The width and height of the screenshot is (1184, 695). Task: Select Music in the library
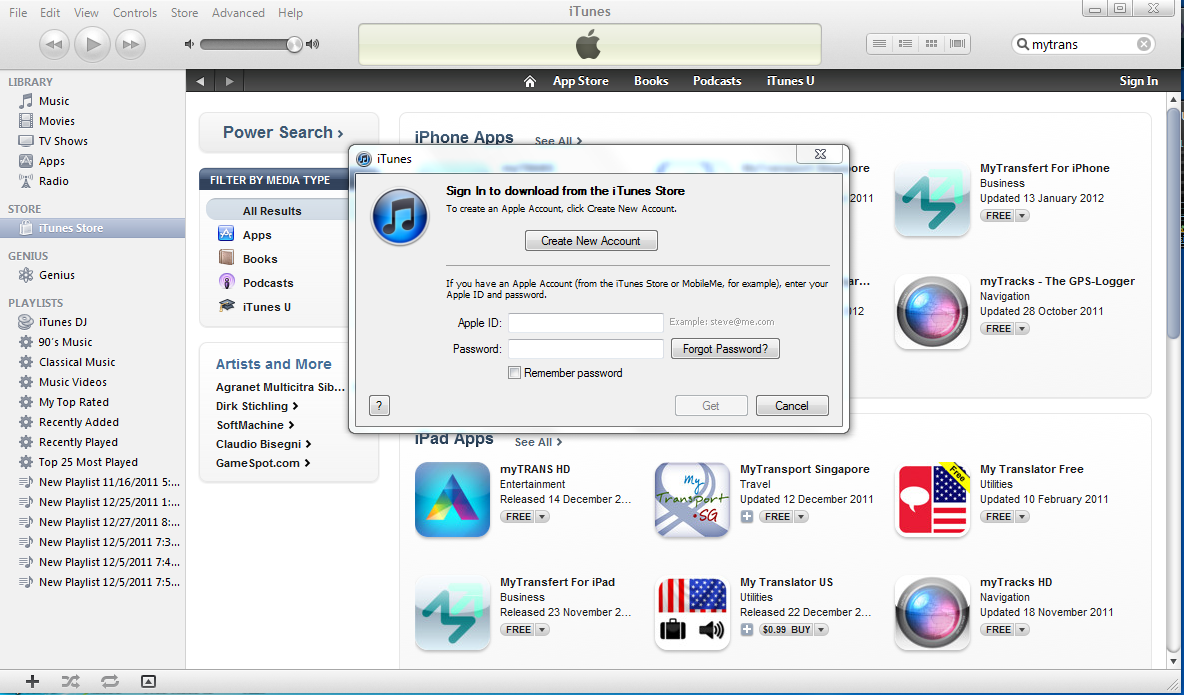click(54, 101)
